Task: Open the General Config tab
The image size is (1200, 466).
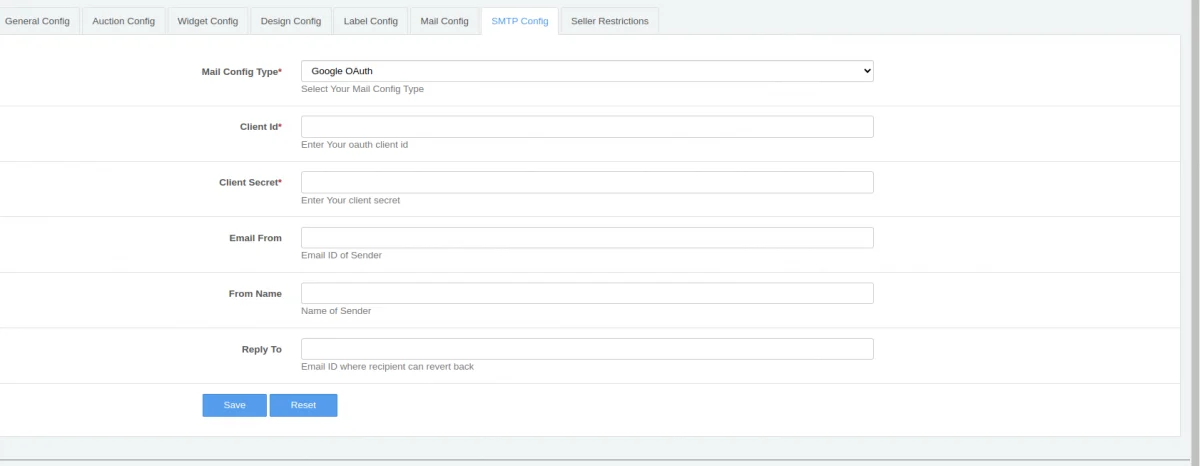Action: (37, 21)
